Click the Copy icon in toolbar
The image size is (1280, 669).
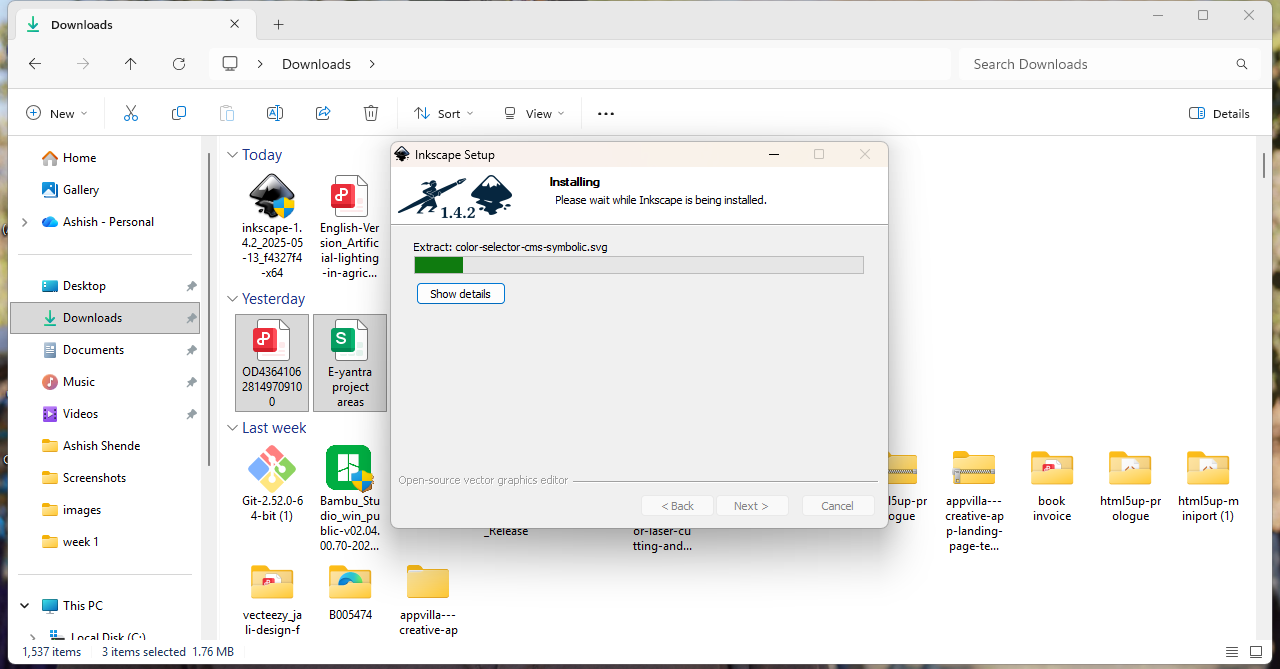[179, 113]
